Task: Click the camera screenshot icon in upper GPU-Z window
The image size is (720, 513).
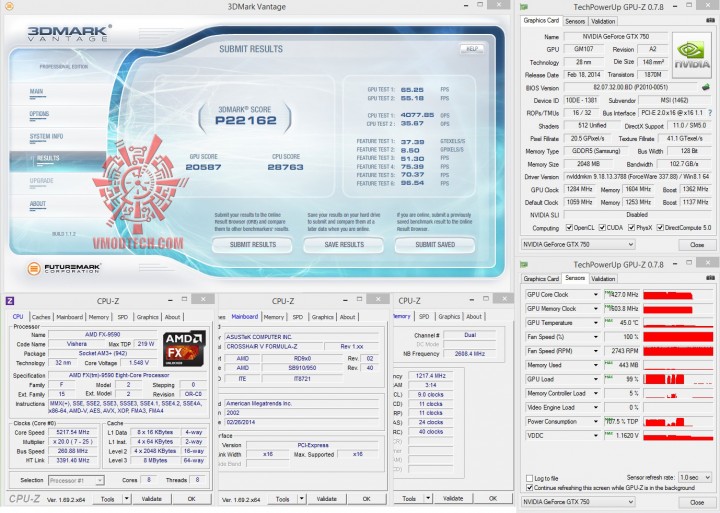Action: [x=710, y=20]
